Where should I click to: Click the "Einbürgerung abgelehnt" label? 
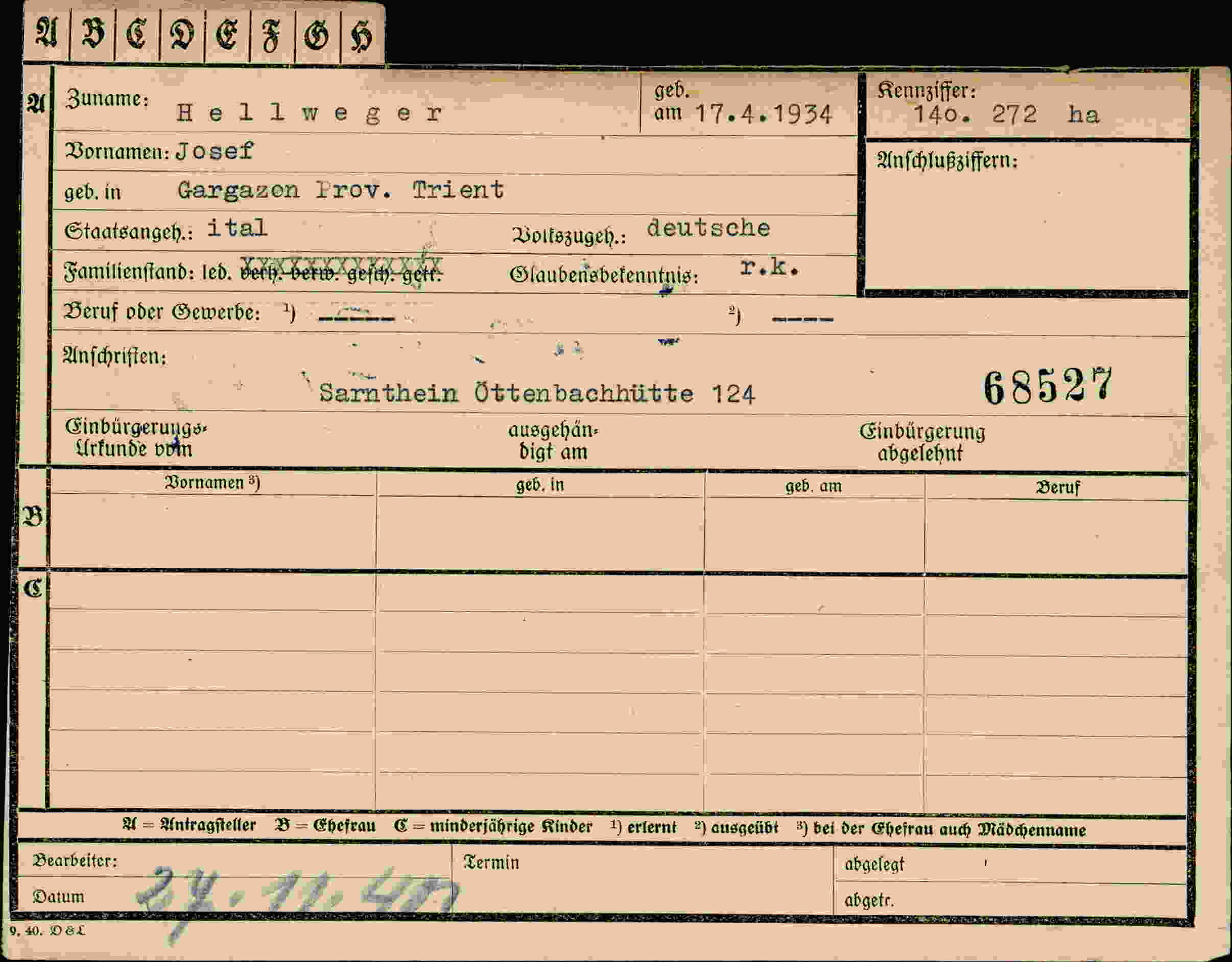[922, 442]
